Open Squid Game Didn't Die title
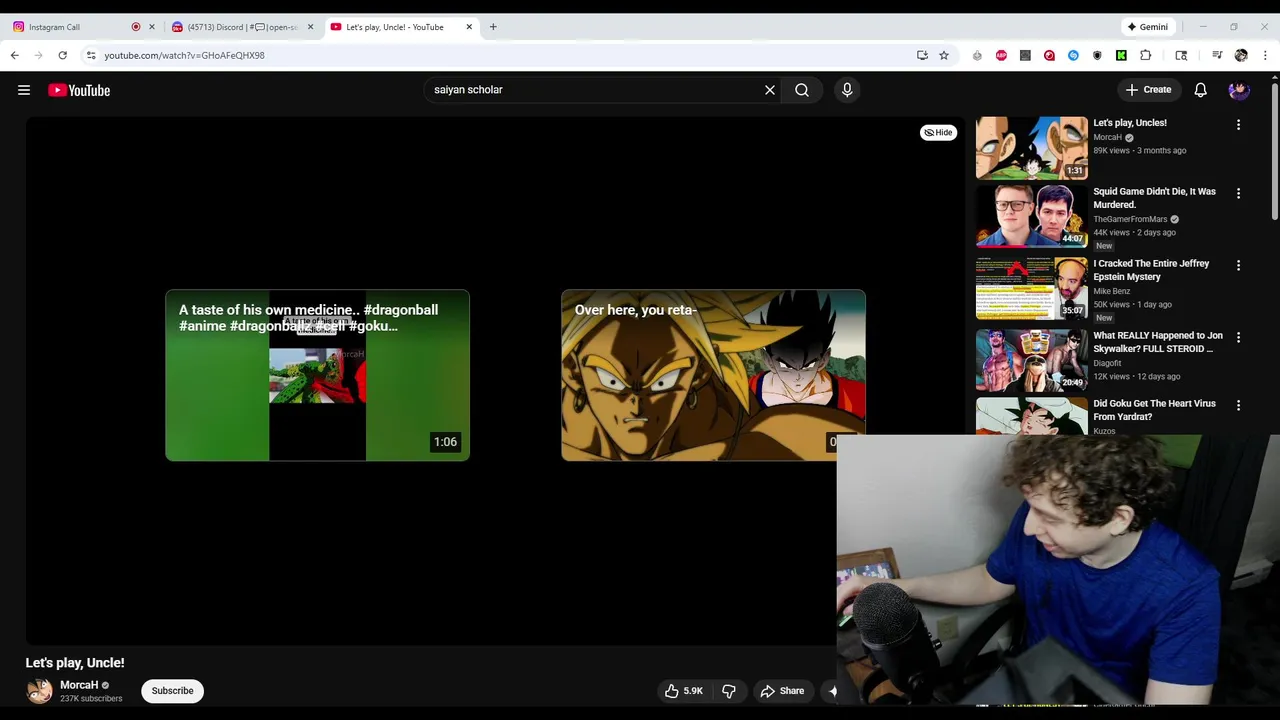This screenshot has height=720, width=1280. click(1154, 198)
